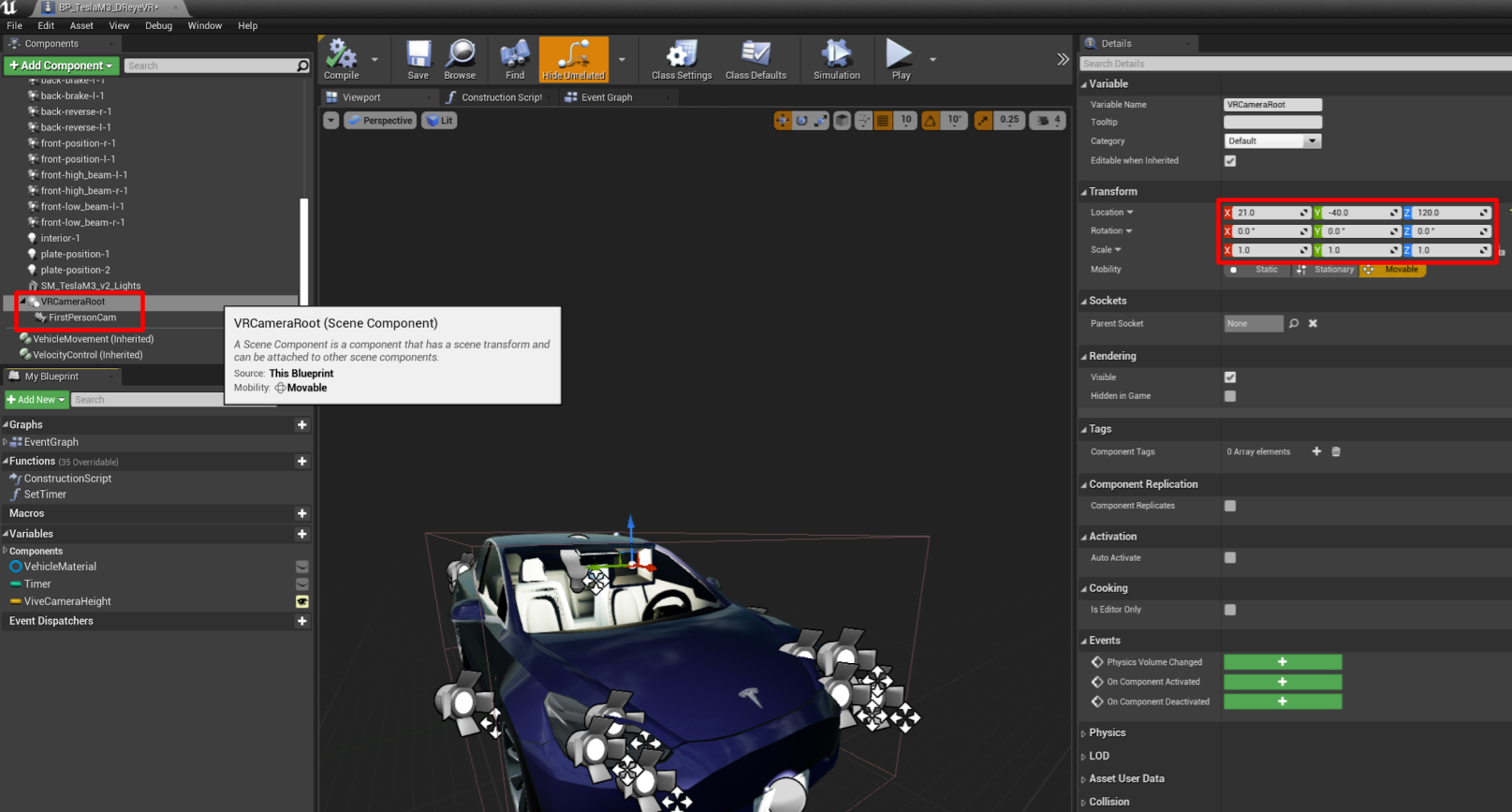Toggle Hide Unrelated in the toolbar

point(573,60)
